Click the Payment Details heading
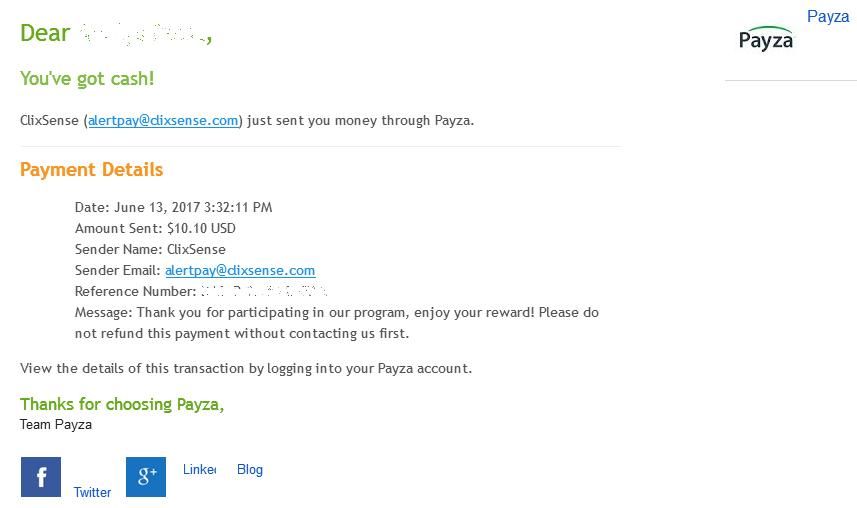 [x=92, y=170]
